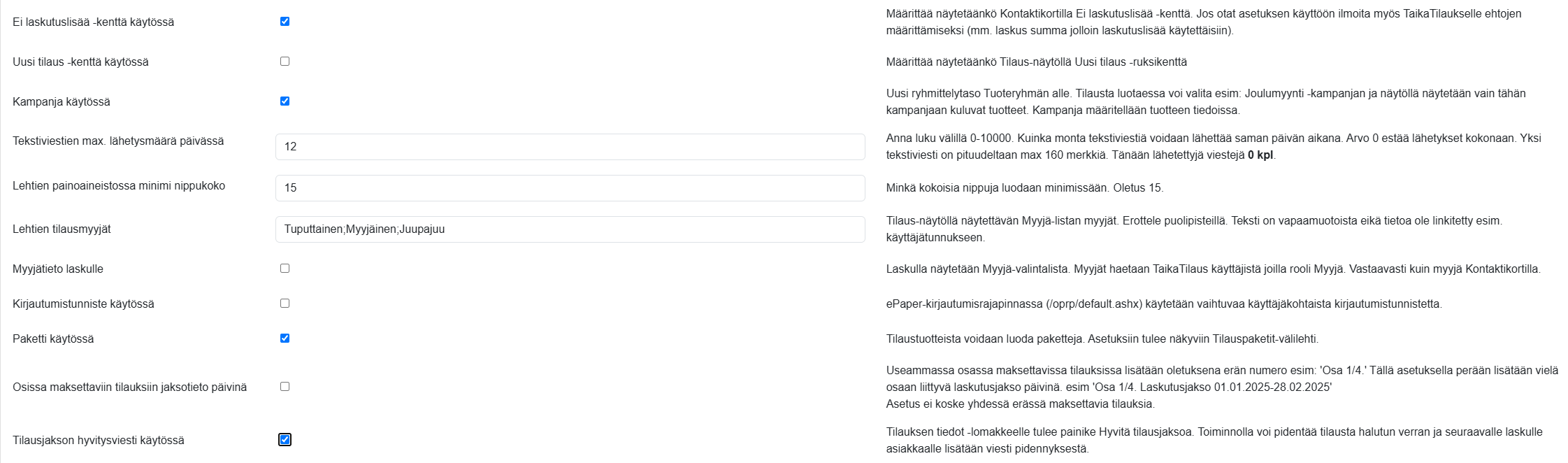
Task: Disable the 'Ei laskutuslisää -kenttä käytössä' checkbox
Action: tap(284, 22)
